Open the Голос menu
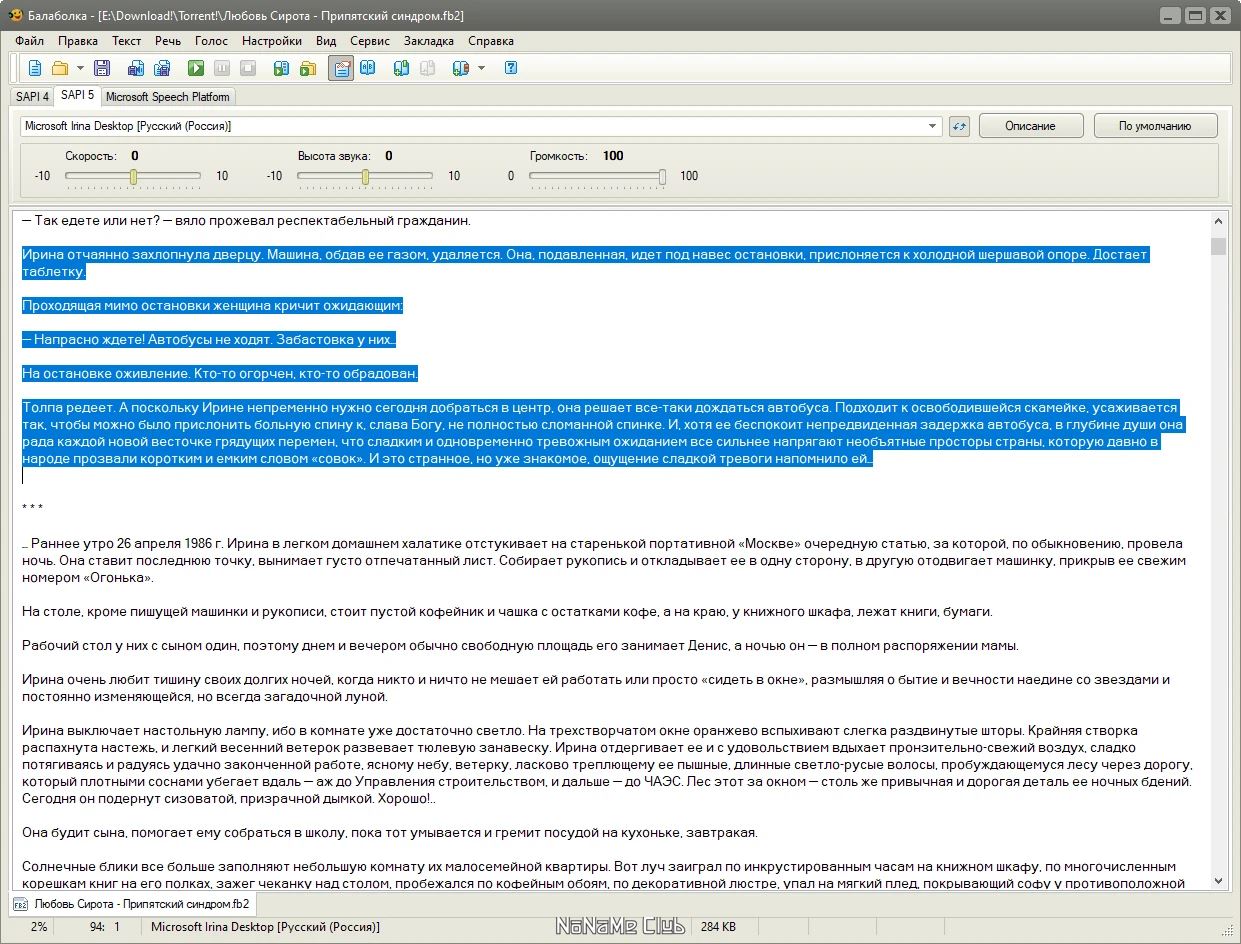Image resolution: width=1241 pixels, height=944 pixels. pyautogui.click(x=212, y=41)
